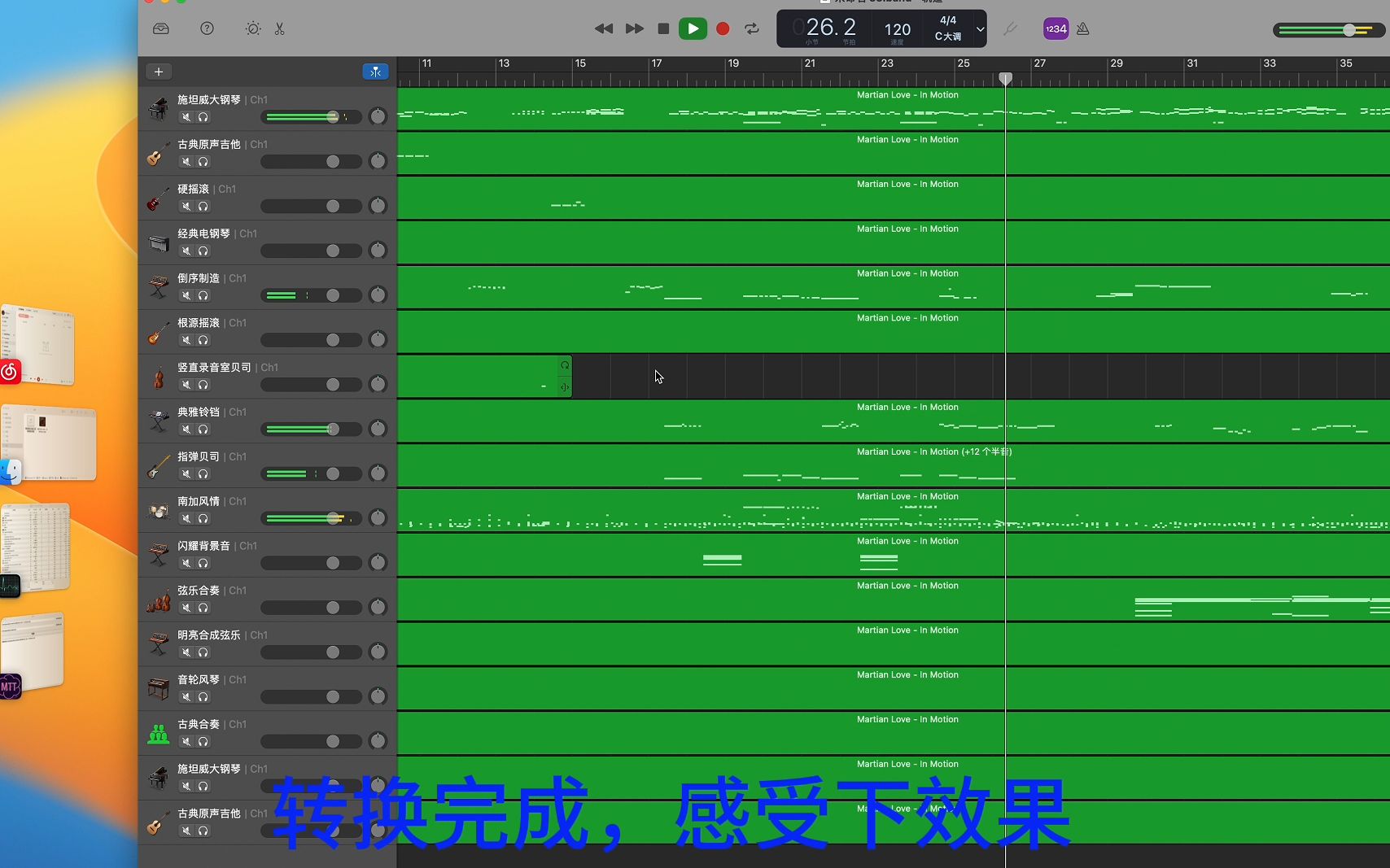The width and height of the screenshot is (1390, 868).
Task: Open Smart Controls panel icon
Action: [x=252, y=28]
